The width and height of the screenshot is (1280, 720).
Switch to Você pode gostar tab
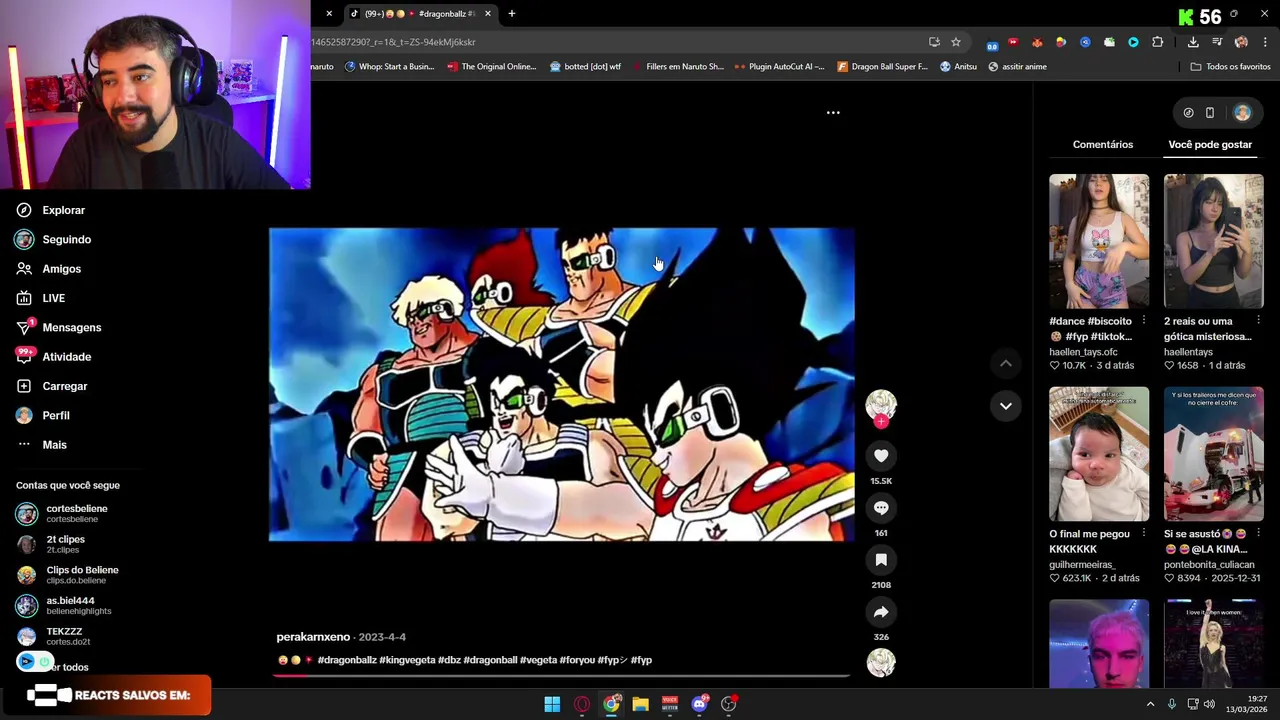pos(1210,145)
